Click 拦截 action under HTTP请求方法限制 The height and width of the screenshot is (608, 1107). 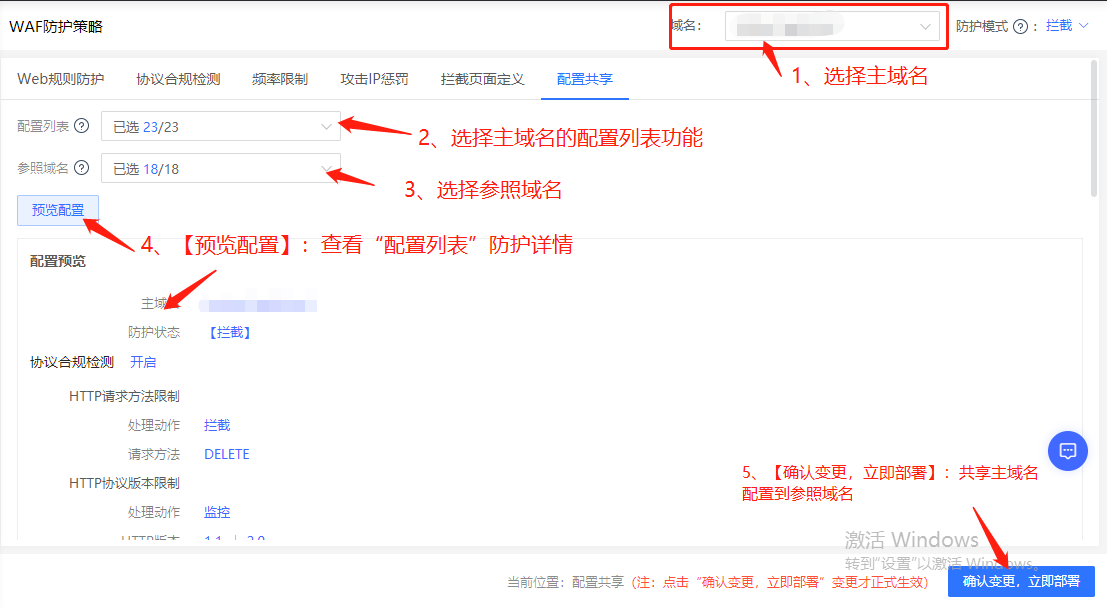[217, 425]
